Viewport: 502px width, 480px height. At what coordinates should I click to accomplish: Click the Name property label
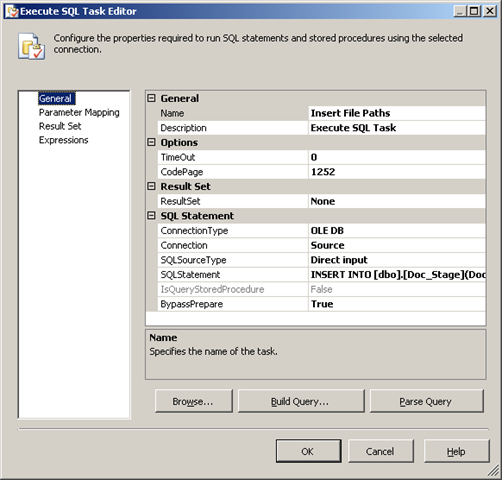click(x=172, y=113)
